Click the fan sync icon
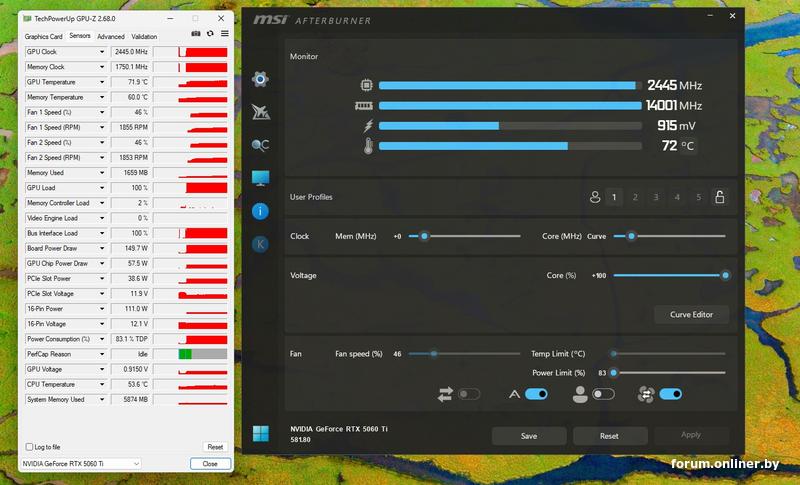This screenshot has width=800, height=485. click(x=646, y=394)
